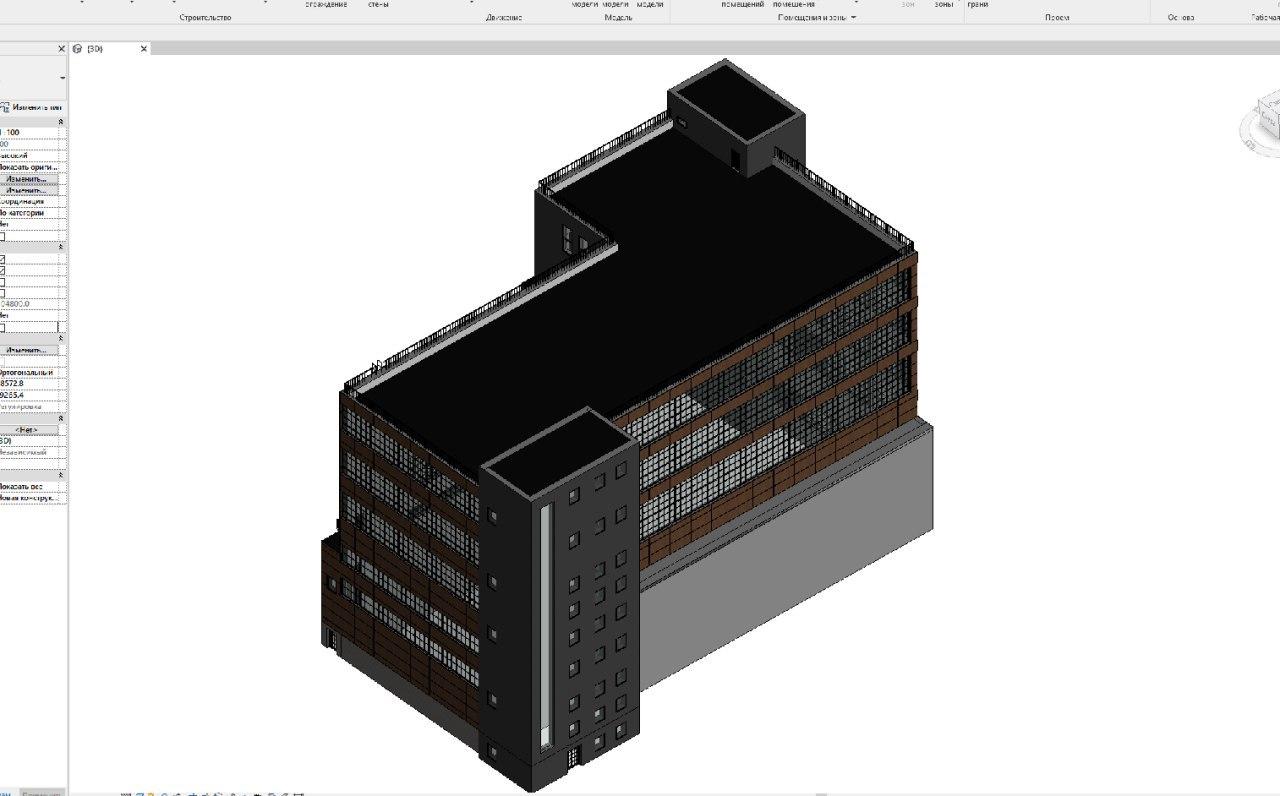Collapse the section above the <Нет> button
1280x796 pixels.
(61, 418)
